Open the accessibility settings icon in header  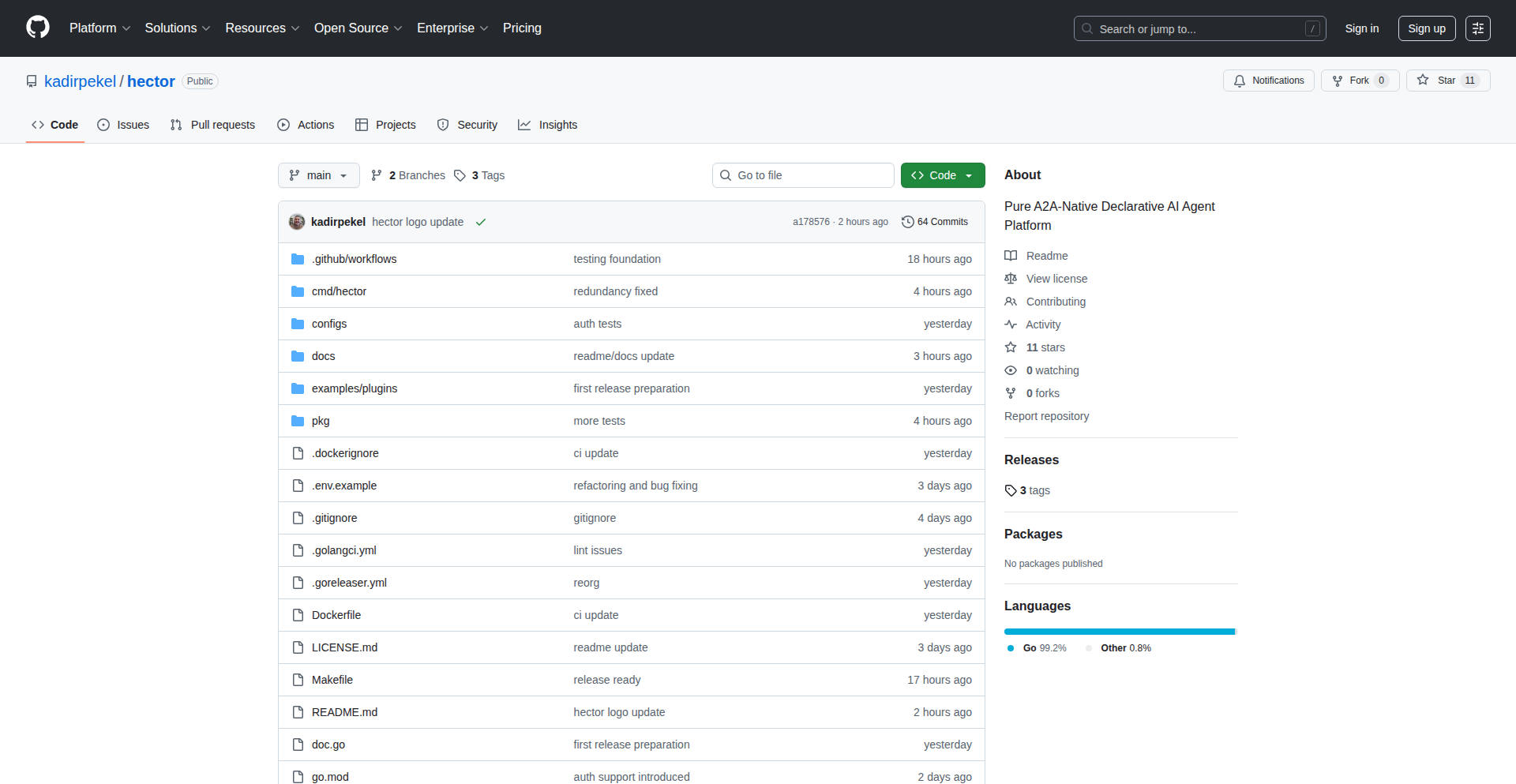1477,28
